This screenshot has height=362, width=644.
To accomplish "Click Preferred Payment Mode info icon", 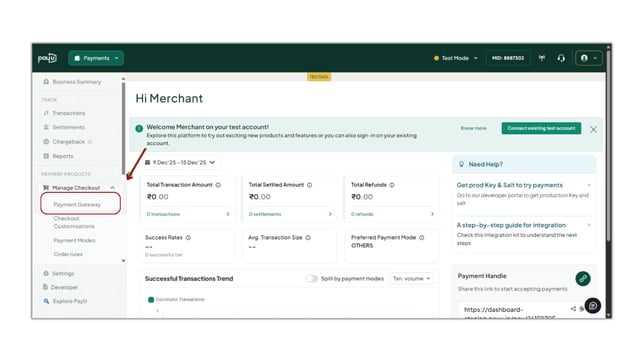I will click(x=421, y=237).
